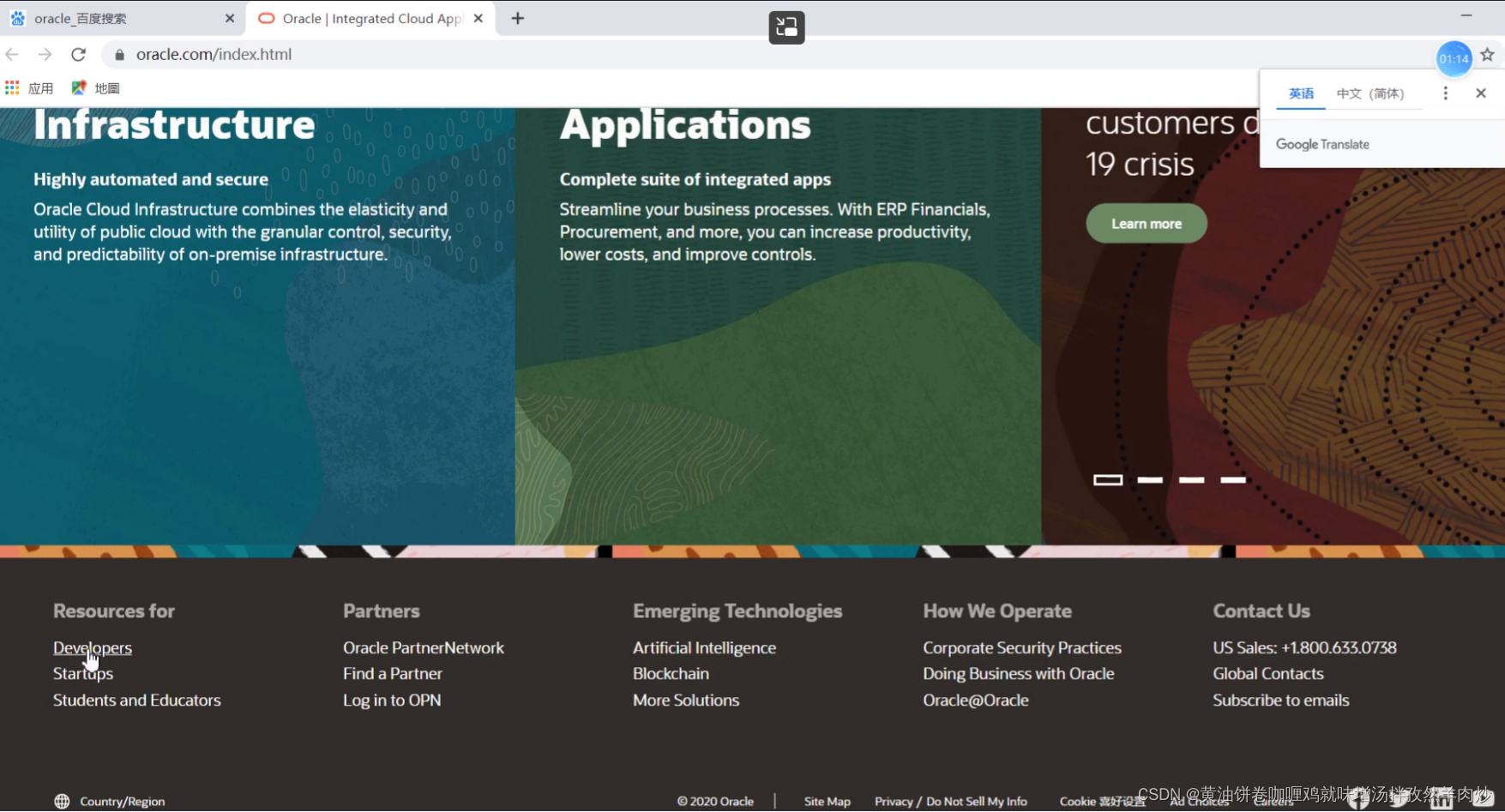Open Students and Educators link
1505x812 pixels.
click(137, 701)
